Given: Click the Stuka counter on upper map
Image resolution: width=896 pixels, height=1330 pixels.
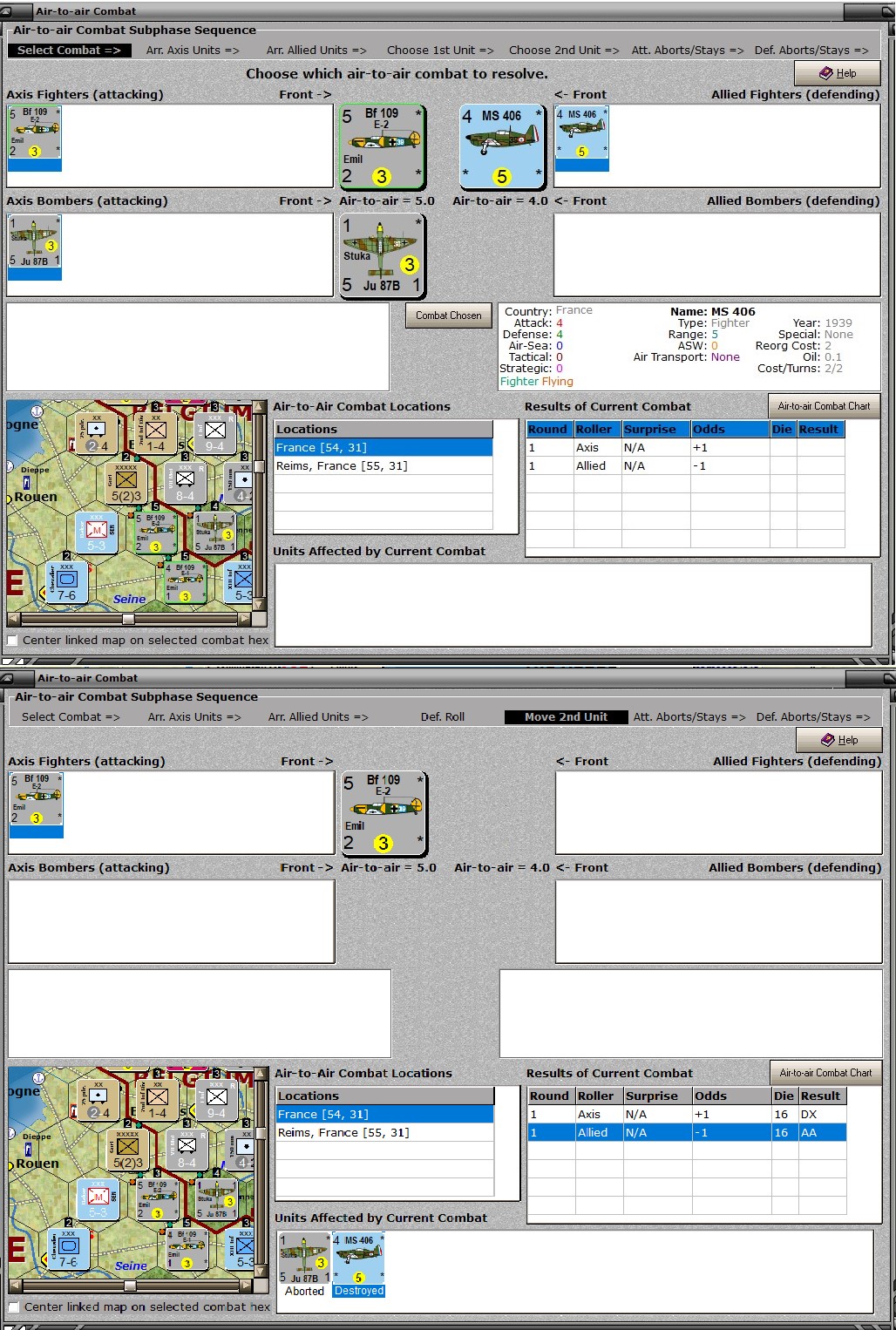Looking at the screenshot, I should 214,533.
